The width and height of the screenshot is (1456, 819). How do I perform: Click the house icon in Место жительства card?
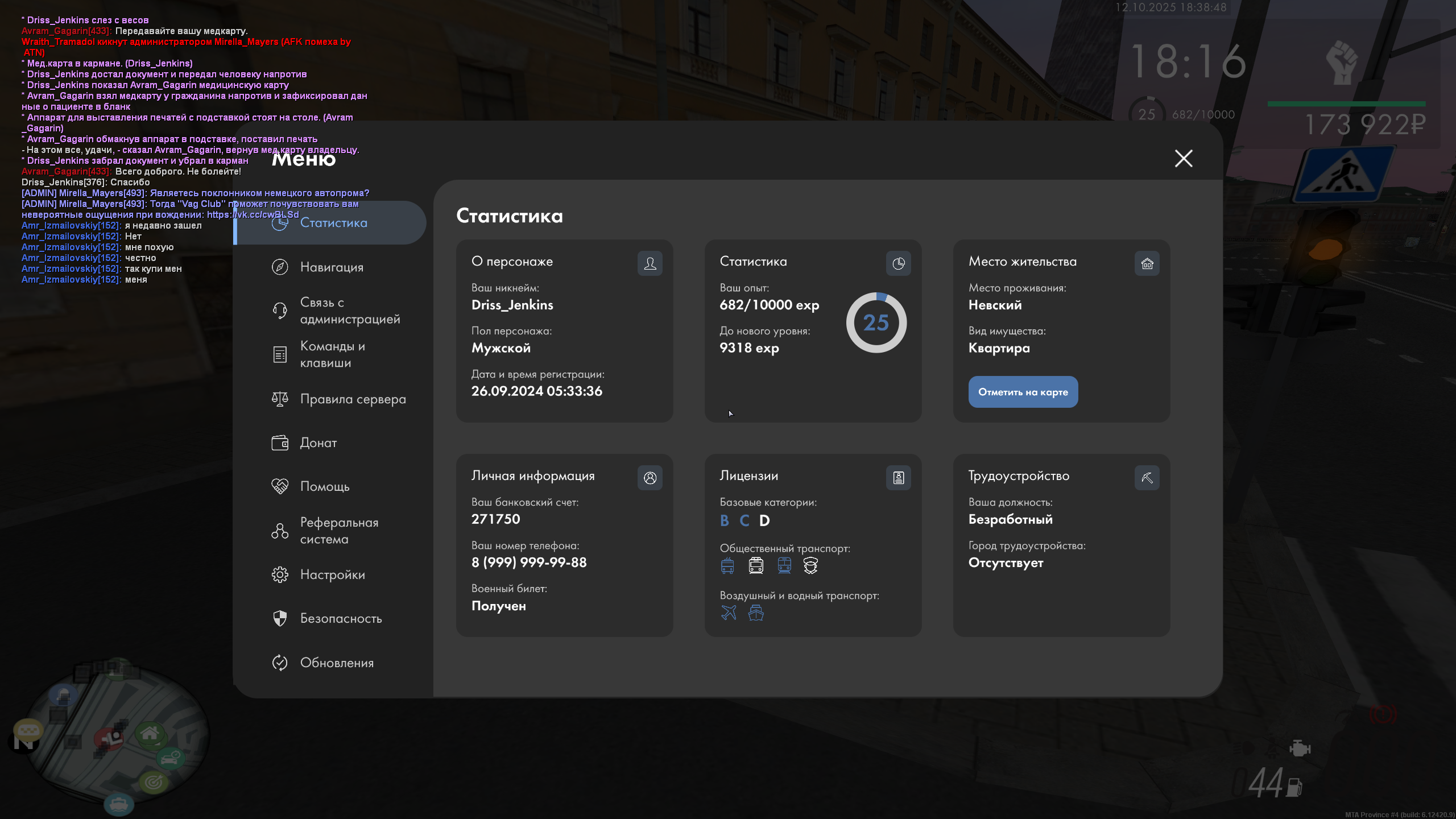point(1147,263)
